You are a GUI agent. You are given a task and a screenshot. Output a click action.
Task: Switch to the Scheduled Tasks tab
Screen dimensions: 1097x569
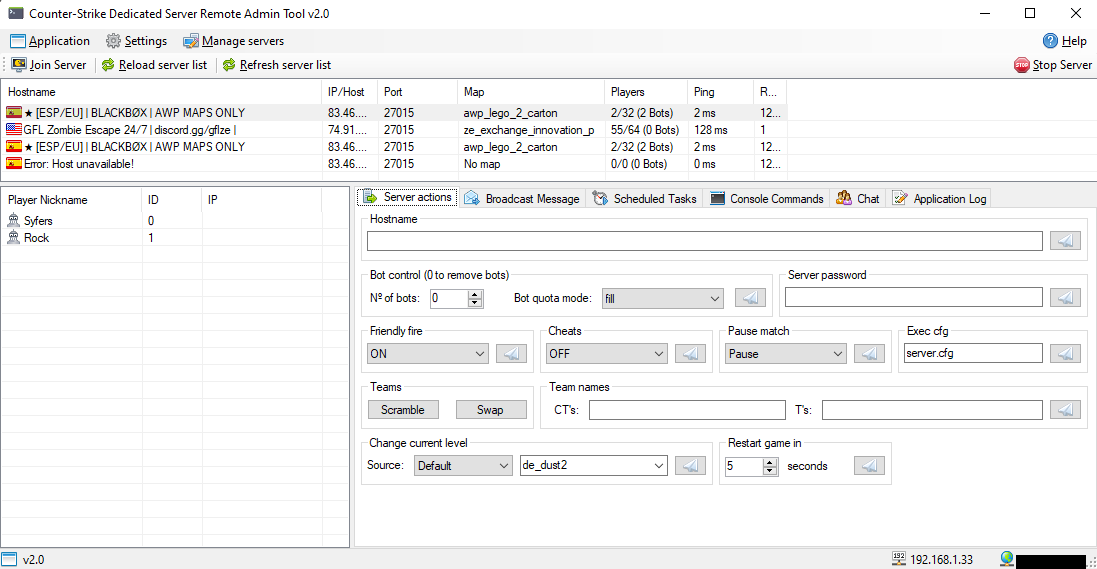645,199
